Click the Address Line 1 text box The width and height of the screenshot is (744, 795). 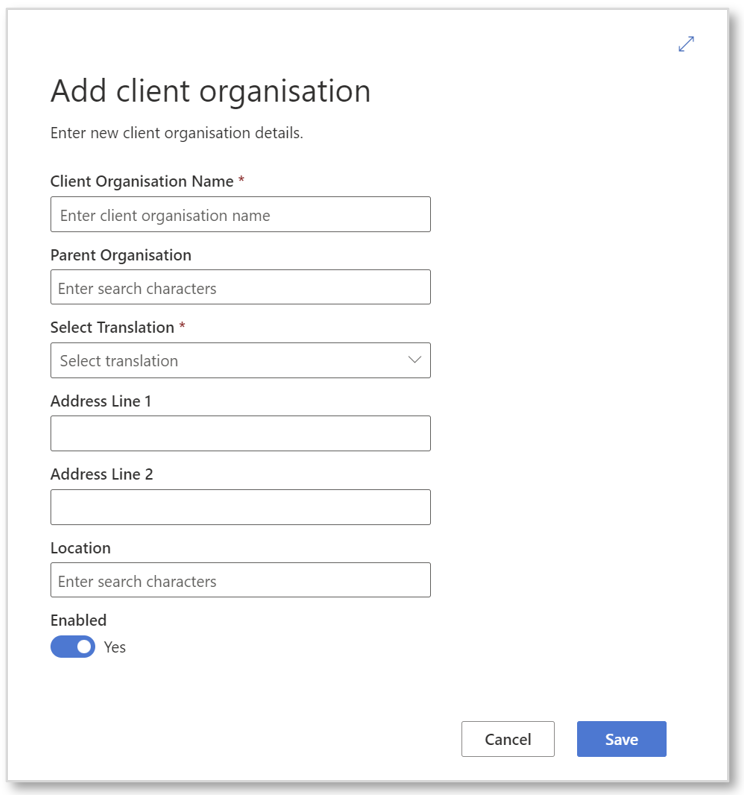[240, 433]
